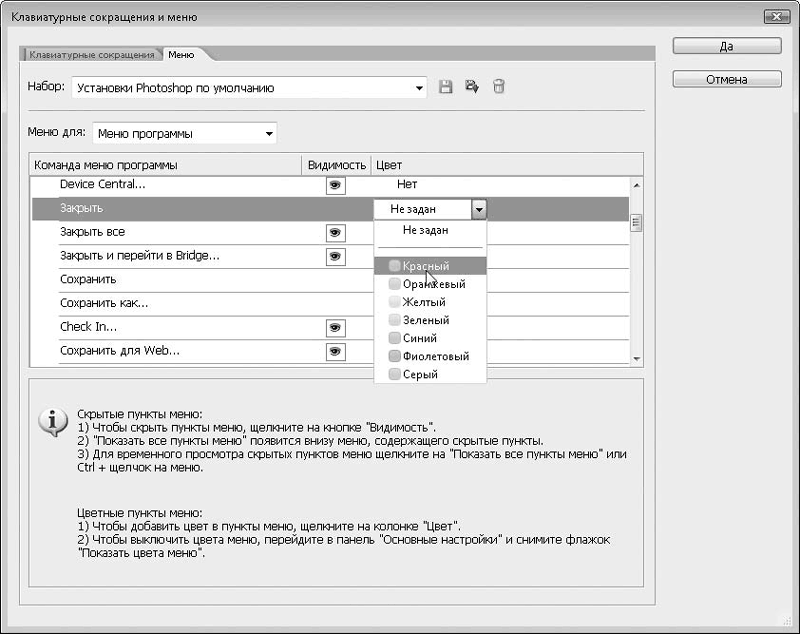Toggle visibility for Закрыть и перейти в Bridge
This screenshot has height=634, width=800.
click(x=335, y=256)
